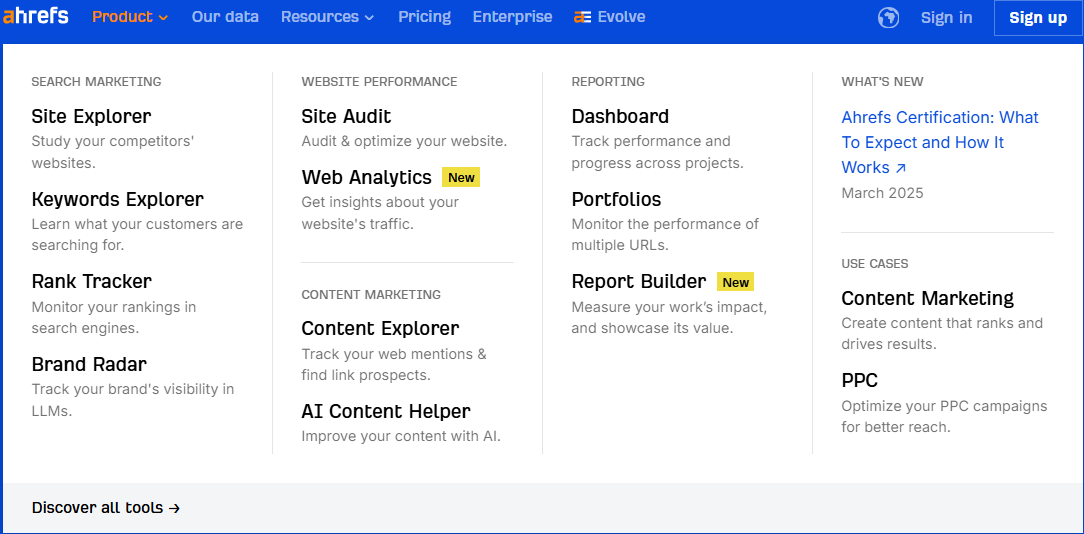
Task: Click 'Audit & optimize your website.' text
Action: tap(404, 141)
